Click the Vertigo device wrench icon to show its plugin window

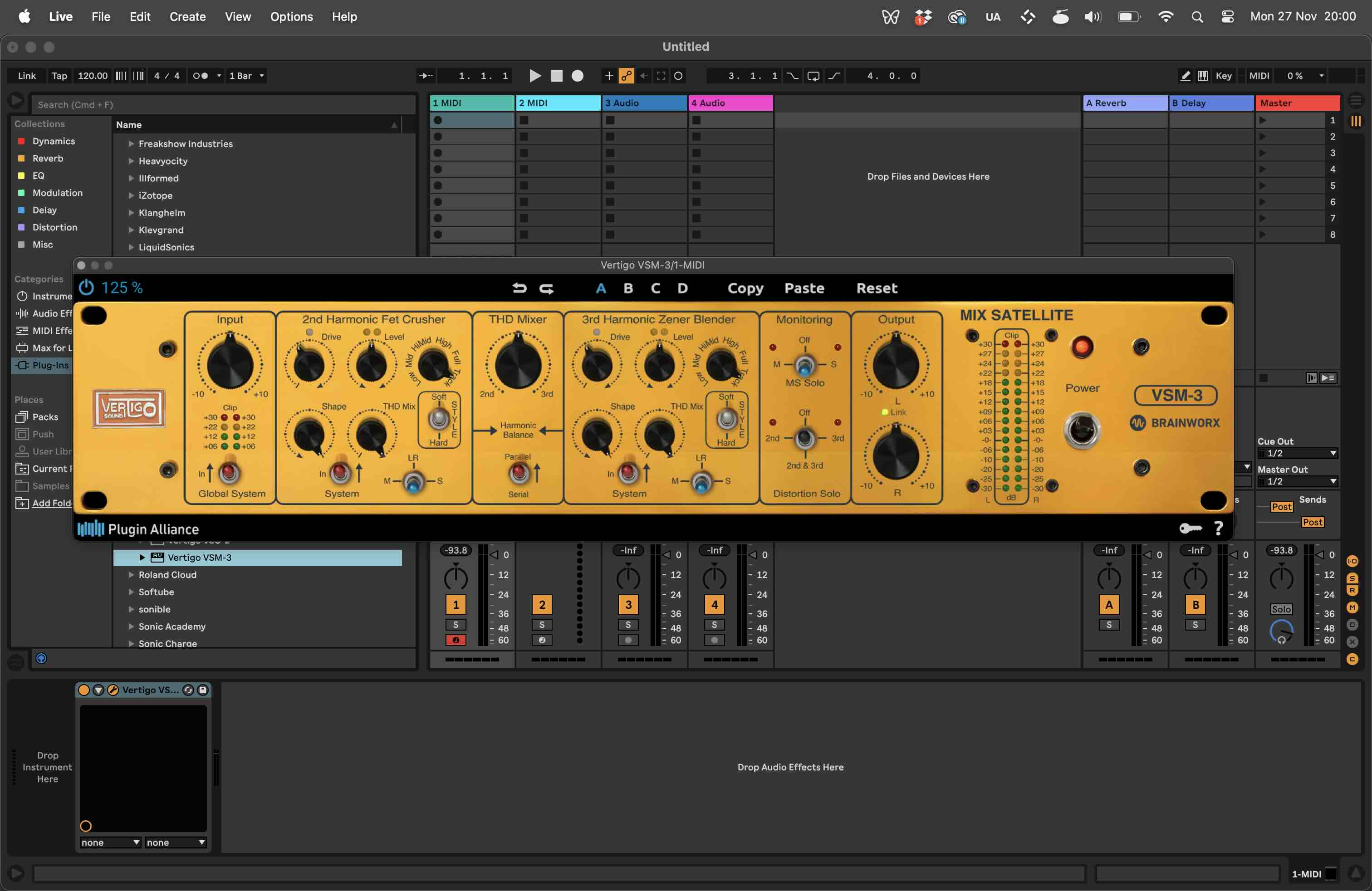(x=113, y=690)
